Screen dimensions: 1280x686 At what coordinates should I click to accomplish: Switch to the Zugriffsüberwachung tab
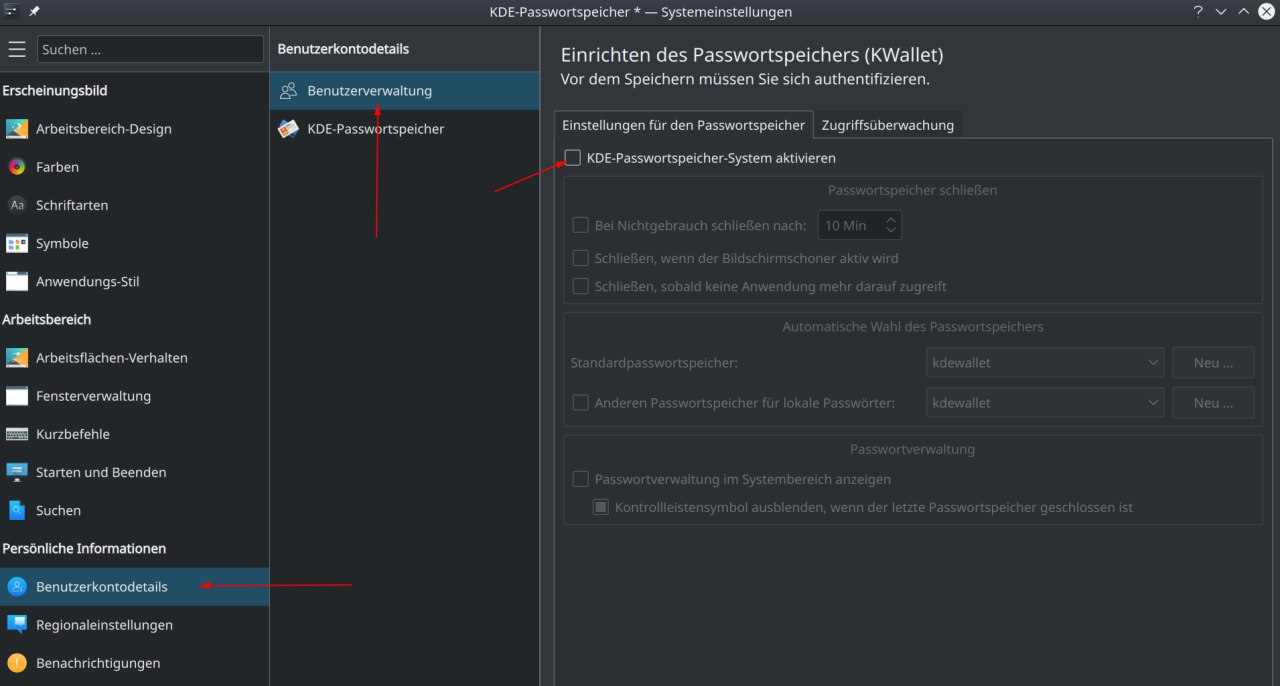coord(888,125)
